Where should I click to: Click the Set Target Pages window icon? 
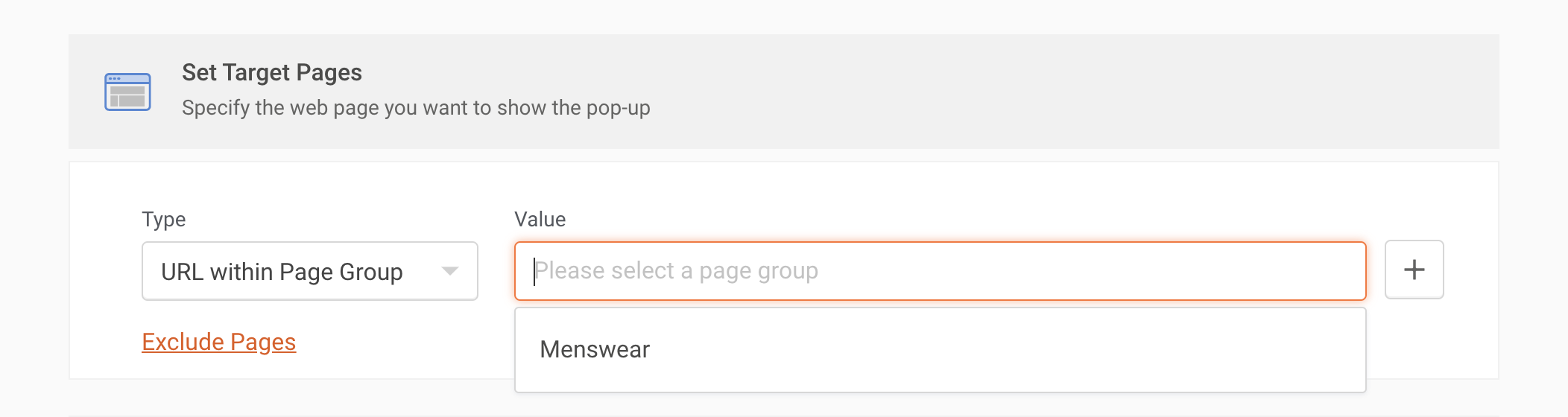(x=127, y=92)
